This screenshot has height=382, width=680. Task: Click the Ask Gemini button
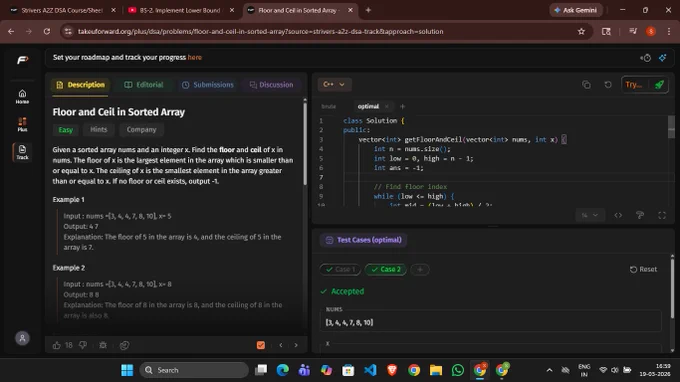(x=575, y=10)
